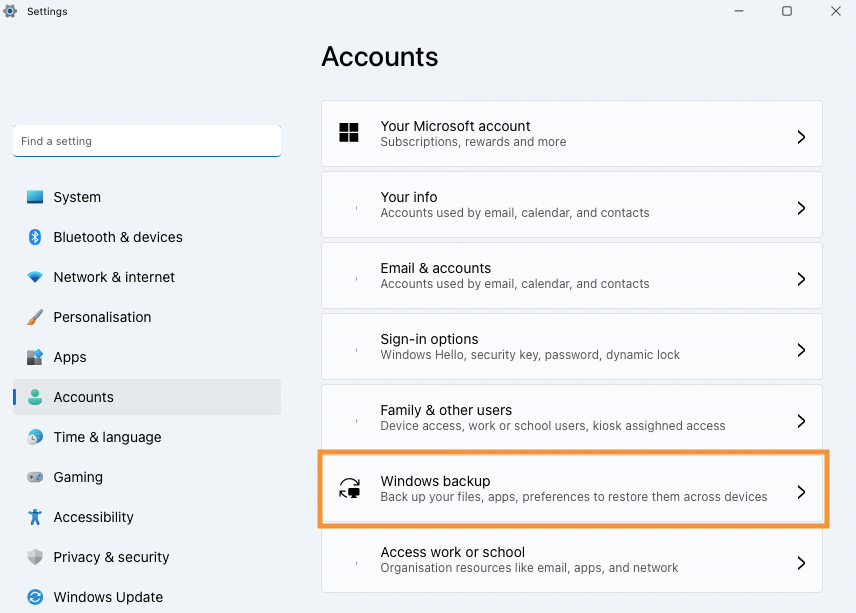Click the Find a setting search box
Image resolution: width=856 pixels, height=613 pixels.
click(146, 141)
